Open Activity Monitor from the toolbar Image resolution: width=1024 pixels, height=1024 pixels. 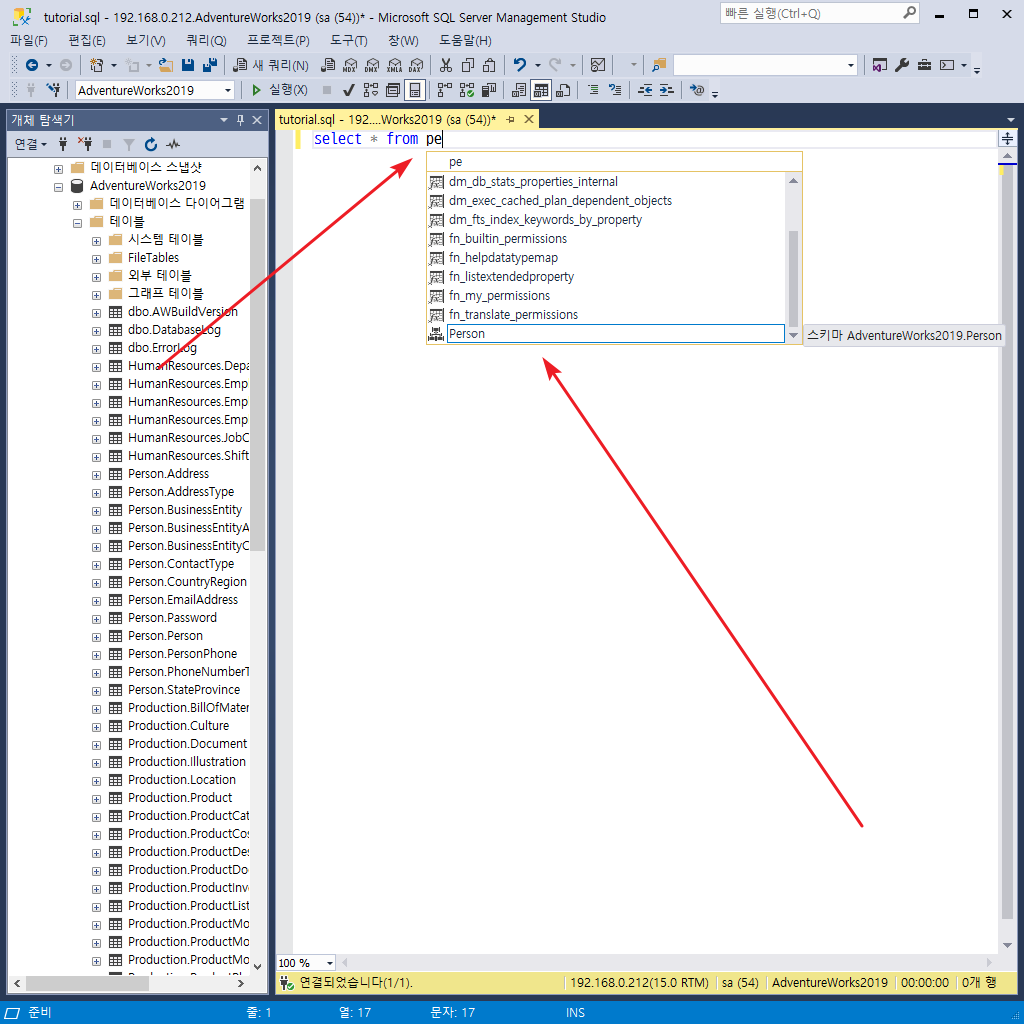[x=598, y=65]
